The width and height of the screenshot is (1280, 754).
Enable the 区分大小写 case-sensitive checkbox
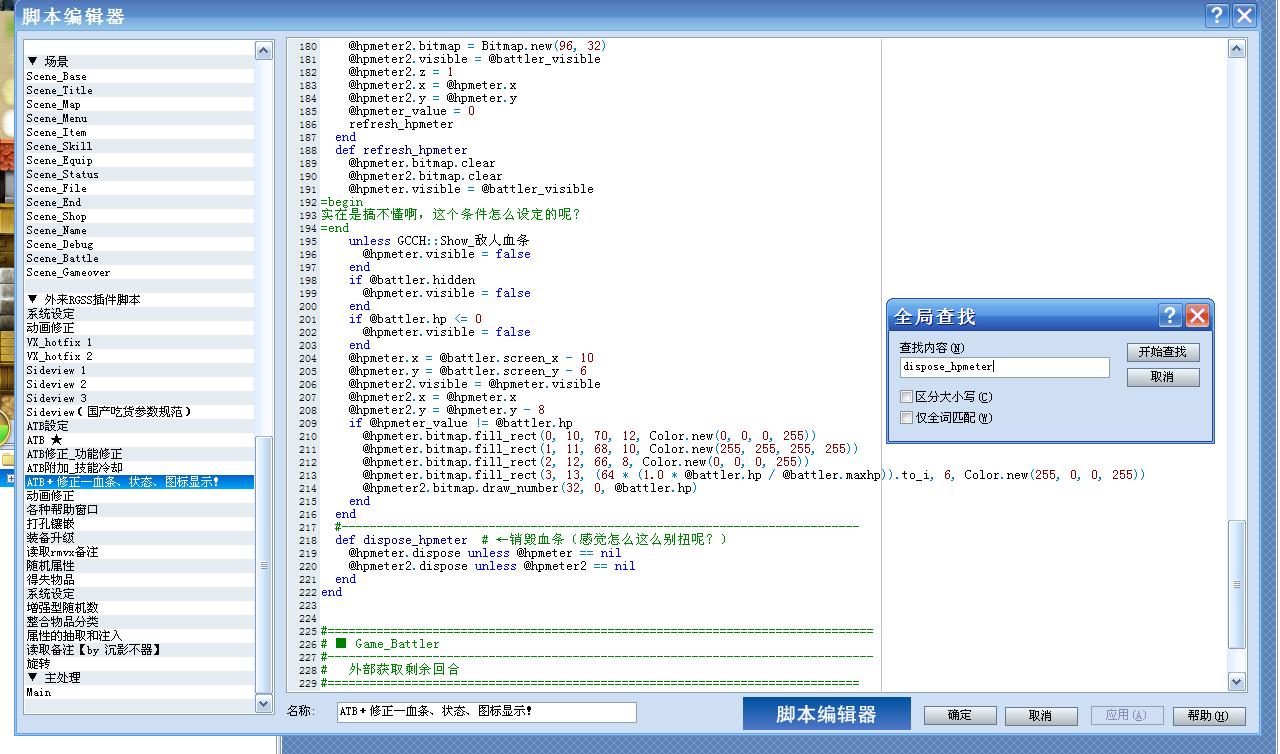tap(906, 397)
